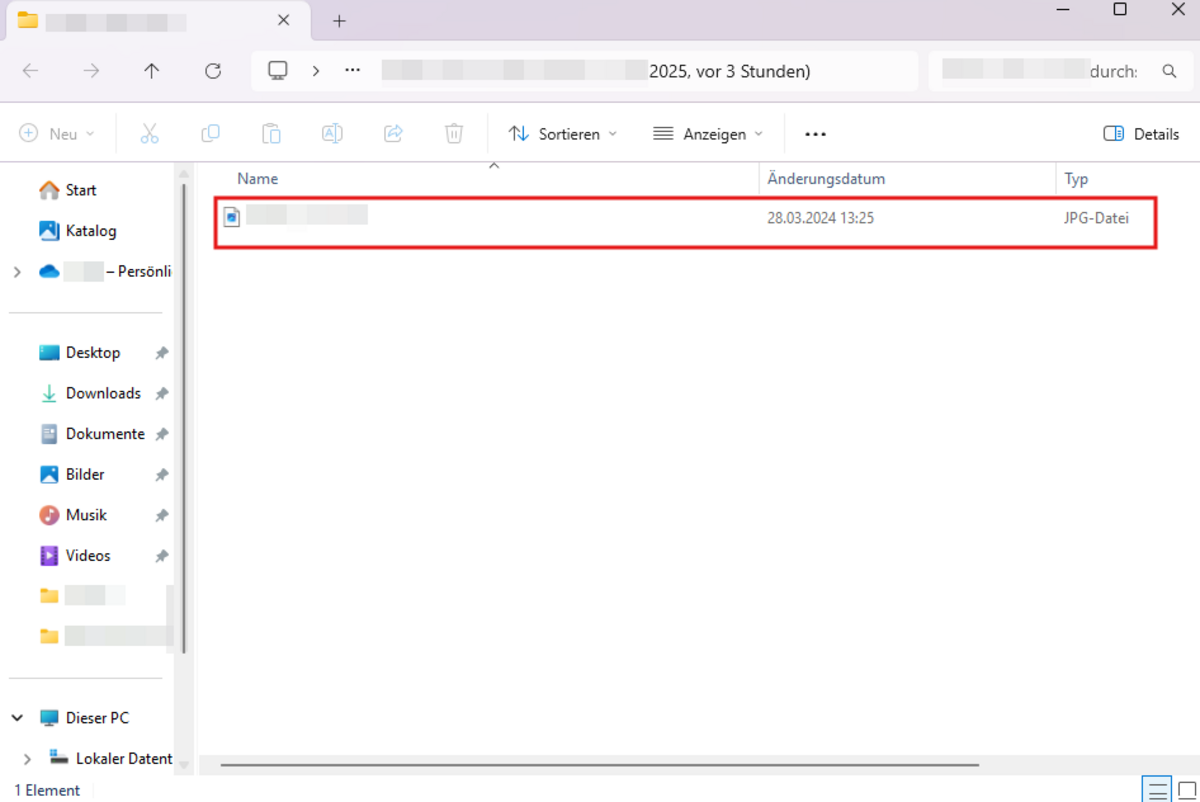Viewport: 1200px width, 802px height.
Task: Open the Sortieren dropdown
Action: (x=562, y=134)
